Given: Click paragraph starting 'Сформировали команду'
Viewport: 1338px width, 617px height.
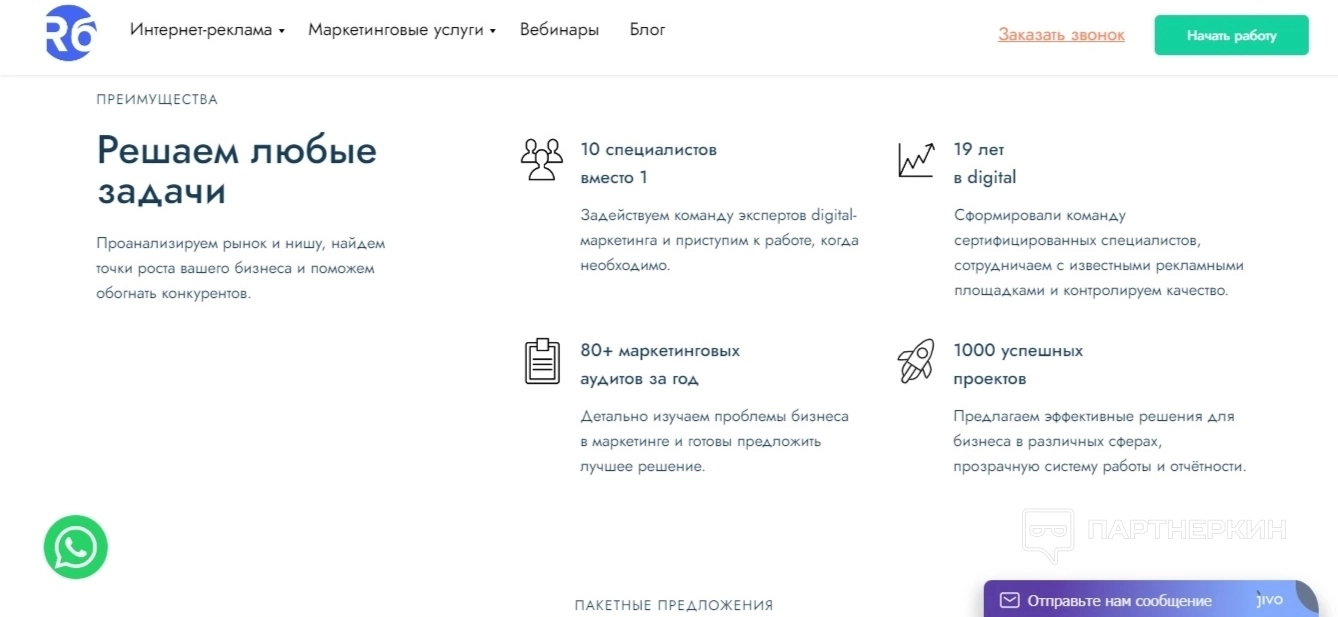Looking at the screenshot, I should click(1098, 253).
